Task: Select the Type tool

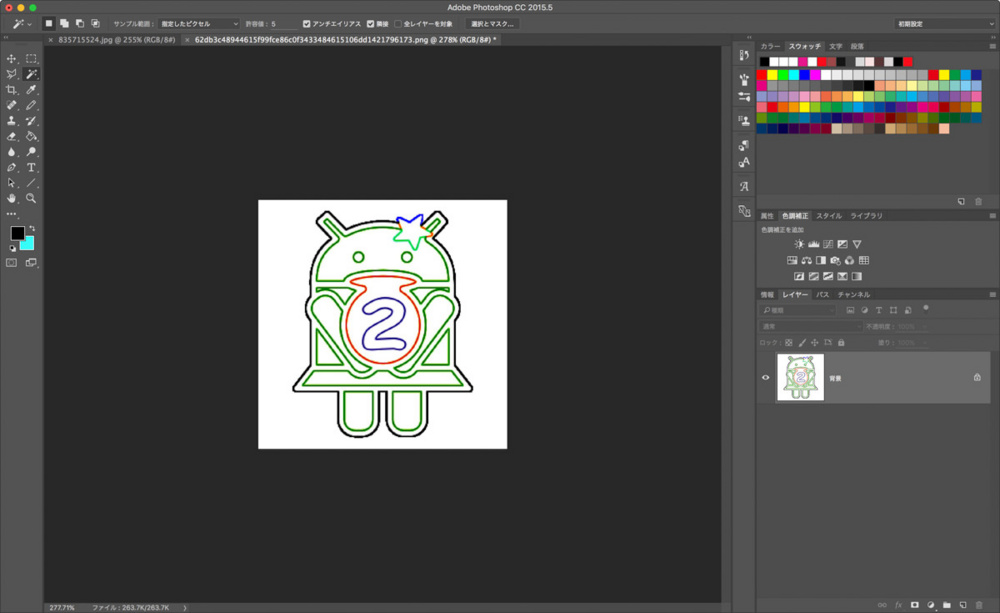Action: 31,167
